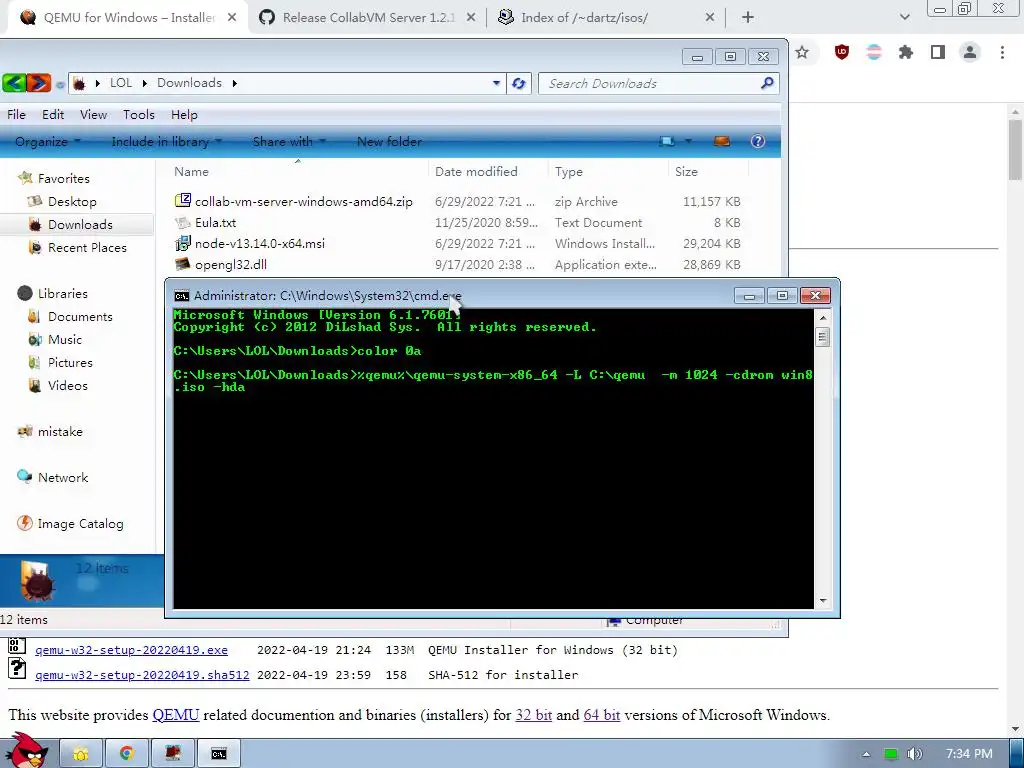Open Chrome tab search chevron
This screenshot has height=768, width=1024.
click(904, 17)
